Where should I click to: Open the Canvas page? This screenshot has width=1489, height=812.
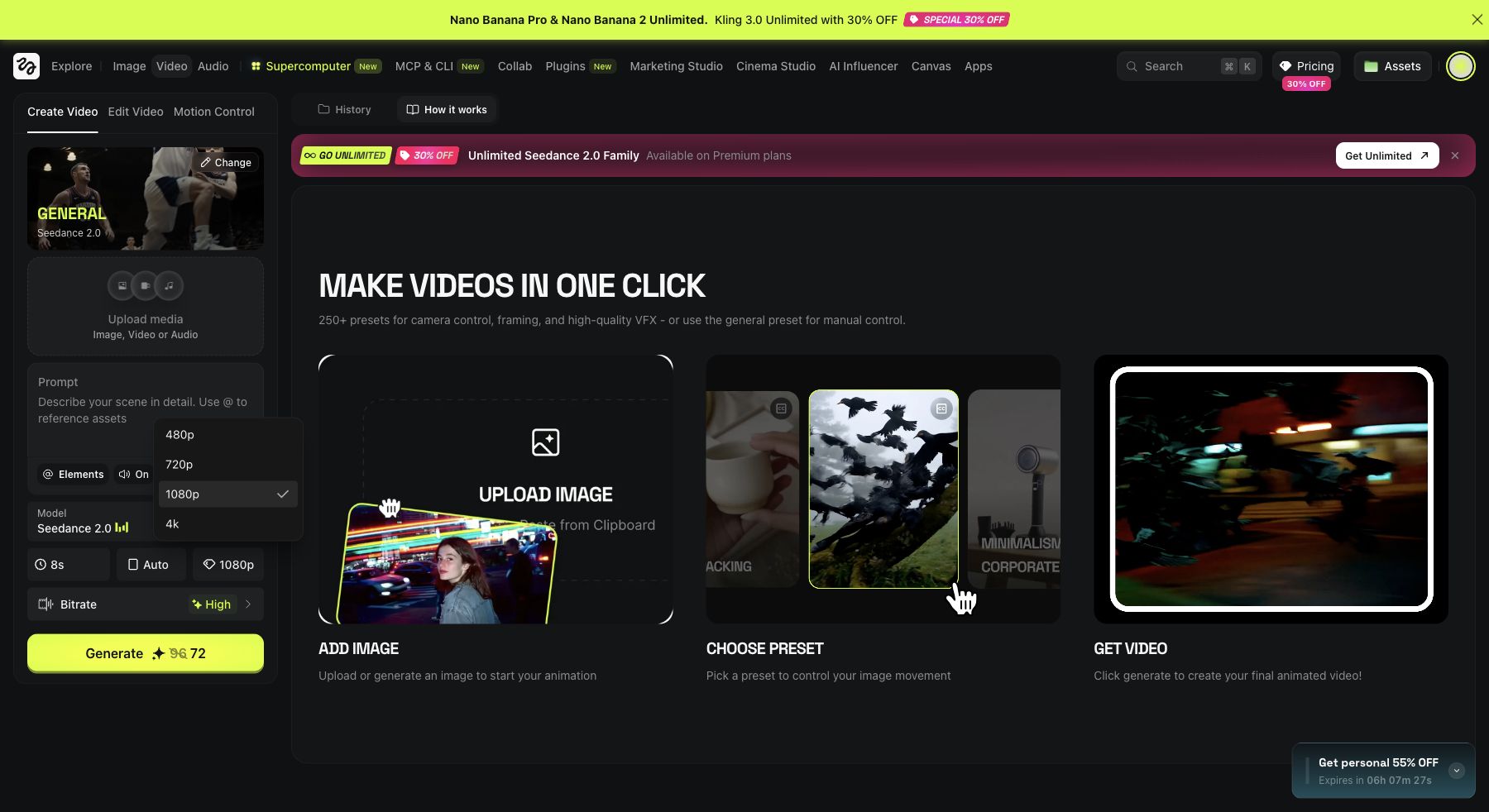point(931,66)
